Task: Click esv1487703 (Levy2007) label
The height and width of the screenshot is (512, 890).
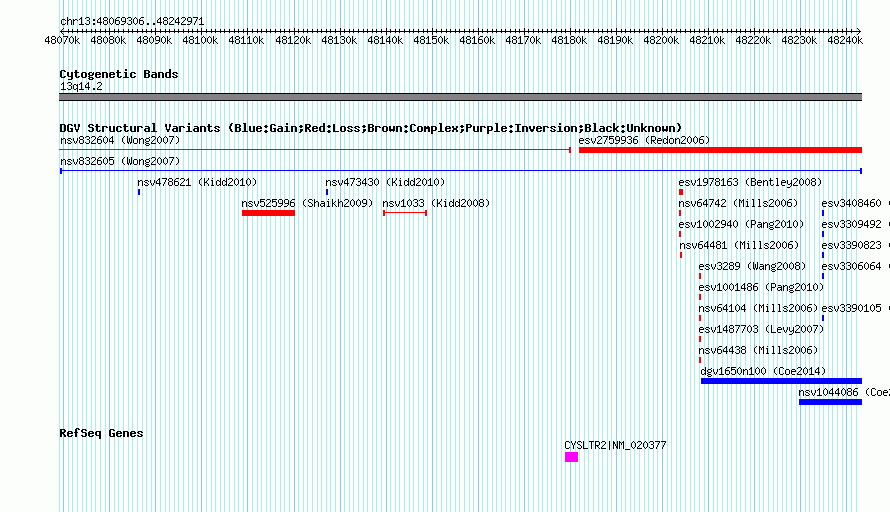Action: click(761, 329)
